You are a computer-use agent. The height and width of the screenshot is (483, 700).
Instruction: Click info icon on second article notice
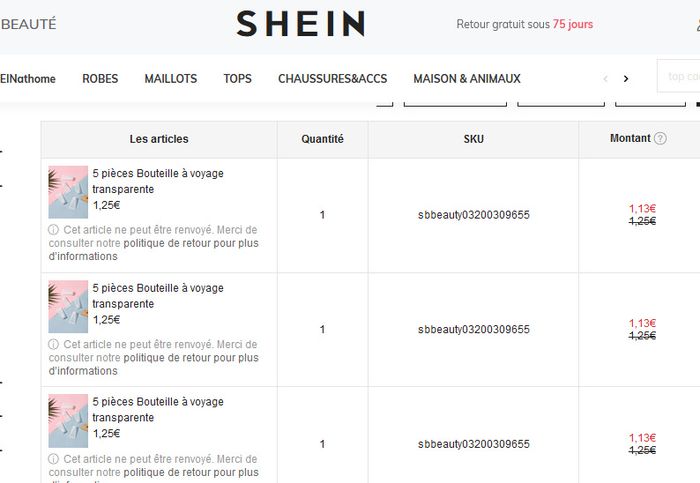pos(54,344)
